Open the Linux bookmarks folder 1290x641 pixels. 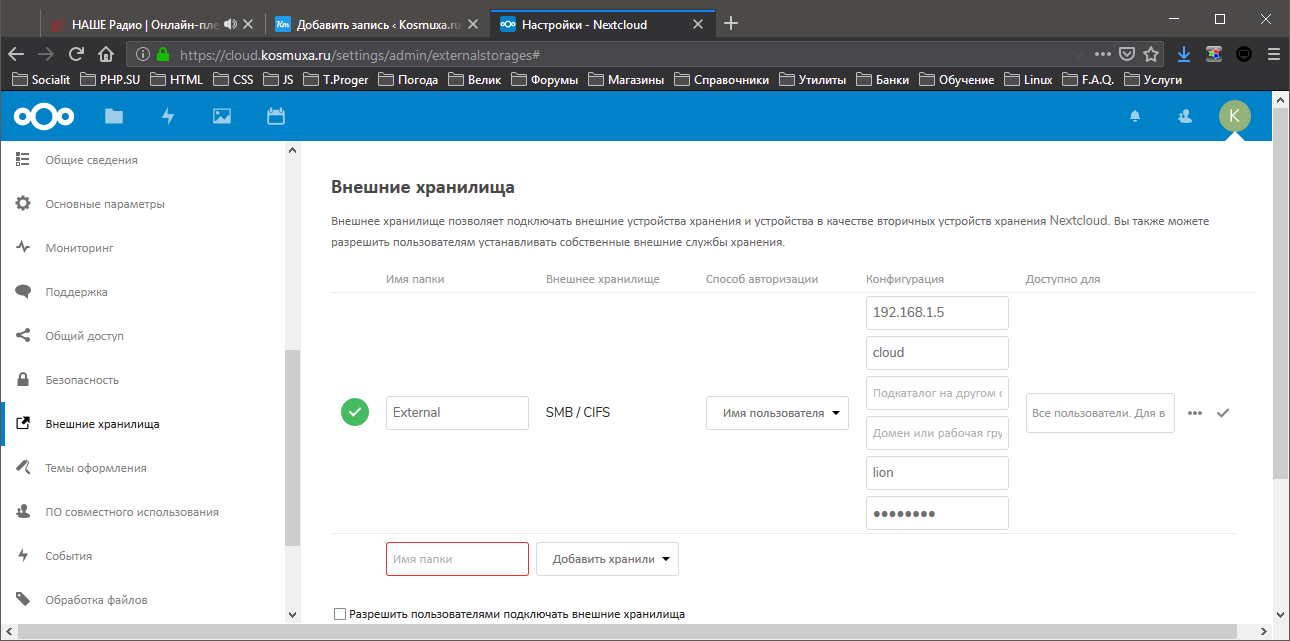(x=1028, y=79)
